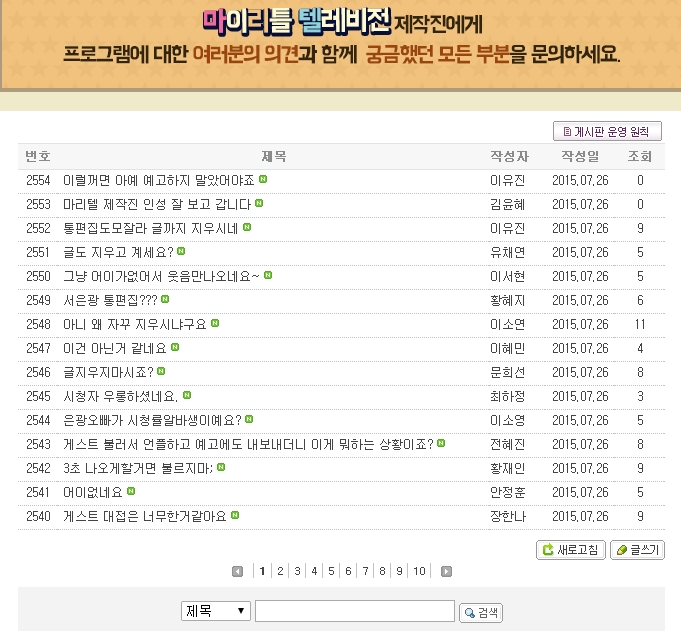Click the new-post icon on row 2548
The width and height of the screenshot is (681, 639).
(x=215, y=323)
